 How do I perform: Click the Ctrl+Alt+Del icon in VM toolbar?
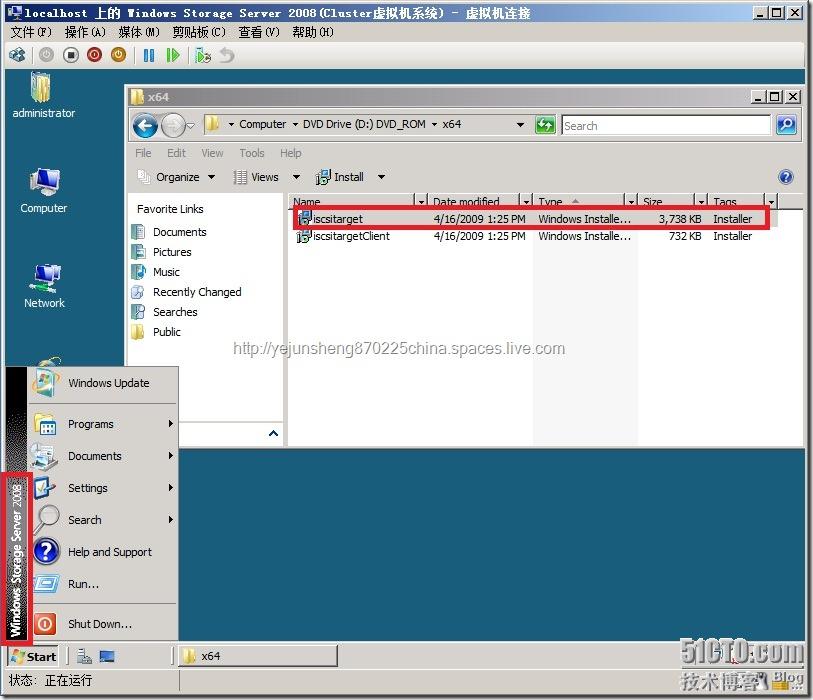click(x=17, y=55)
